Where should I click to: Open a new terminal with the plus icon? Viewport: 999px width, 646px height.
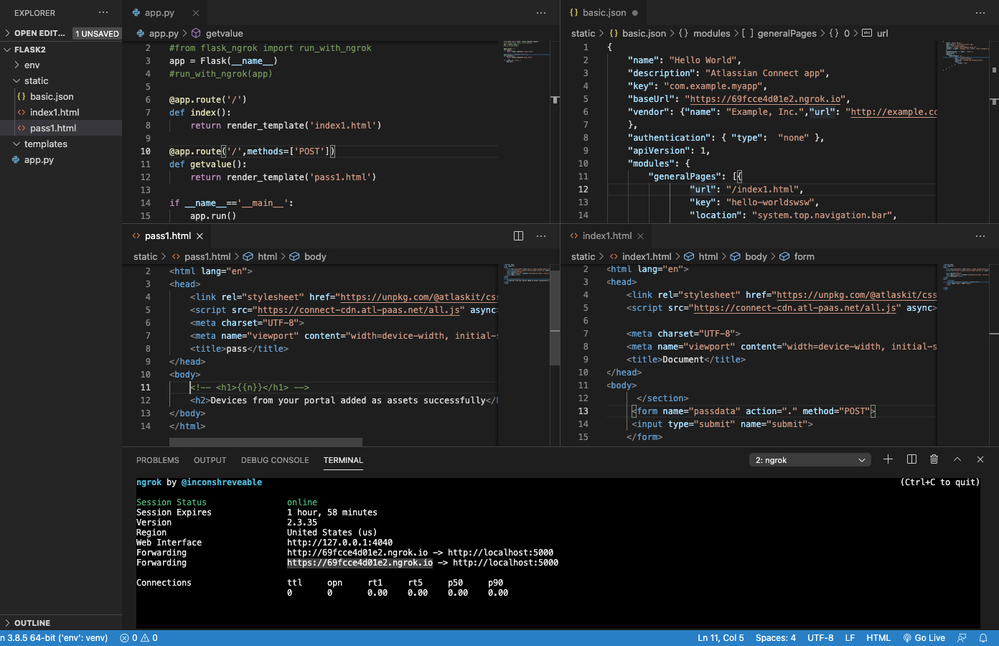point(887,459)
